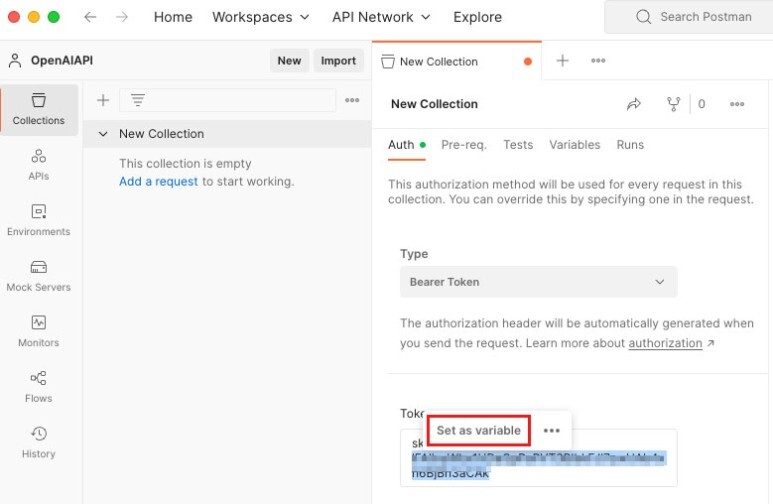Go forward with the right arrow icon
The width and height of the screenshot is (773, 504).
tap(122, 17)
